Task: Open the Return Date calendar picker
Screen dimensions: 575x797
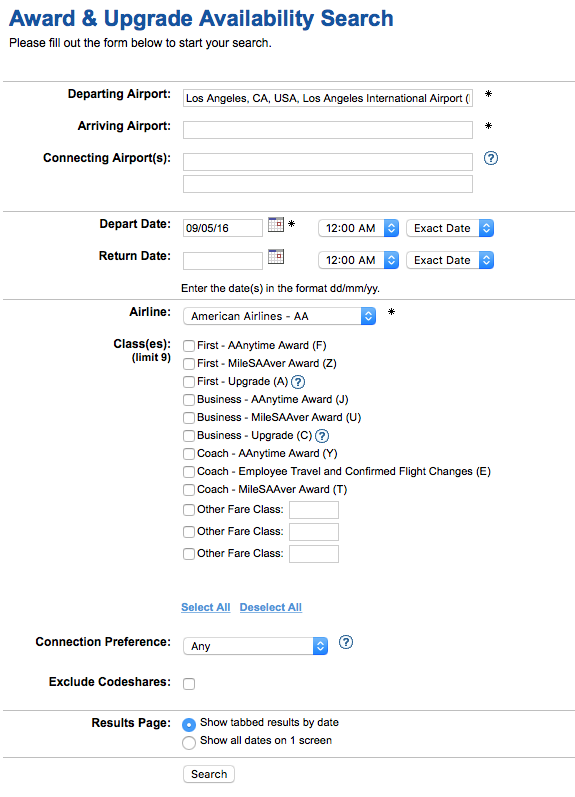Action: (276, 257)
